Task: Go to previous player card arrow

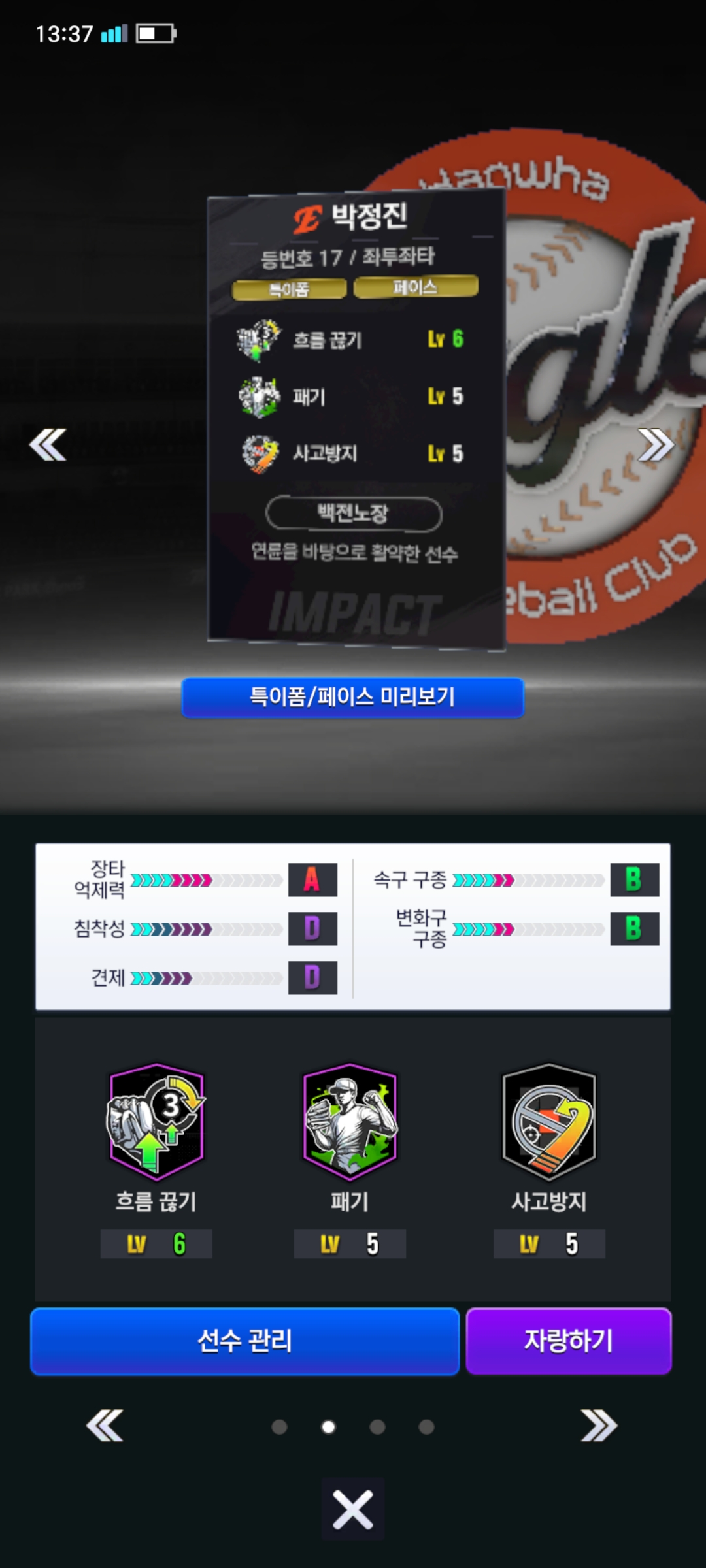Action: click(x=48, y=445)
